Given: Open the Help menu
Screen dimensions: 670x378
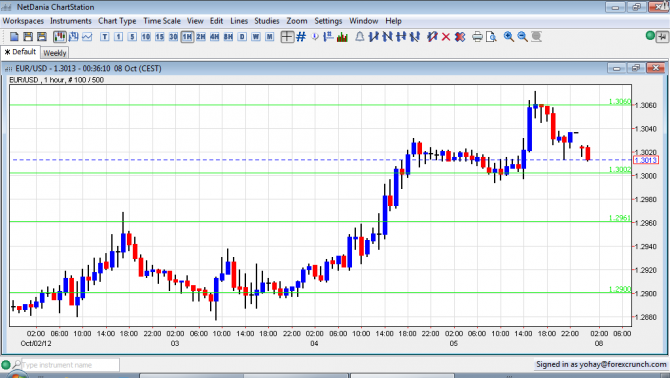Looking at the screenshot, I should pos(393,21).
